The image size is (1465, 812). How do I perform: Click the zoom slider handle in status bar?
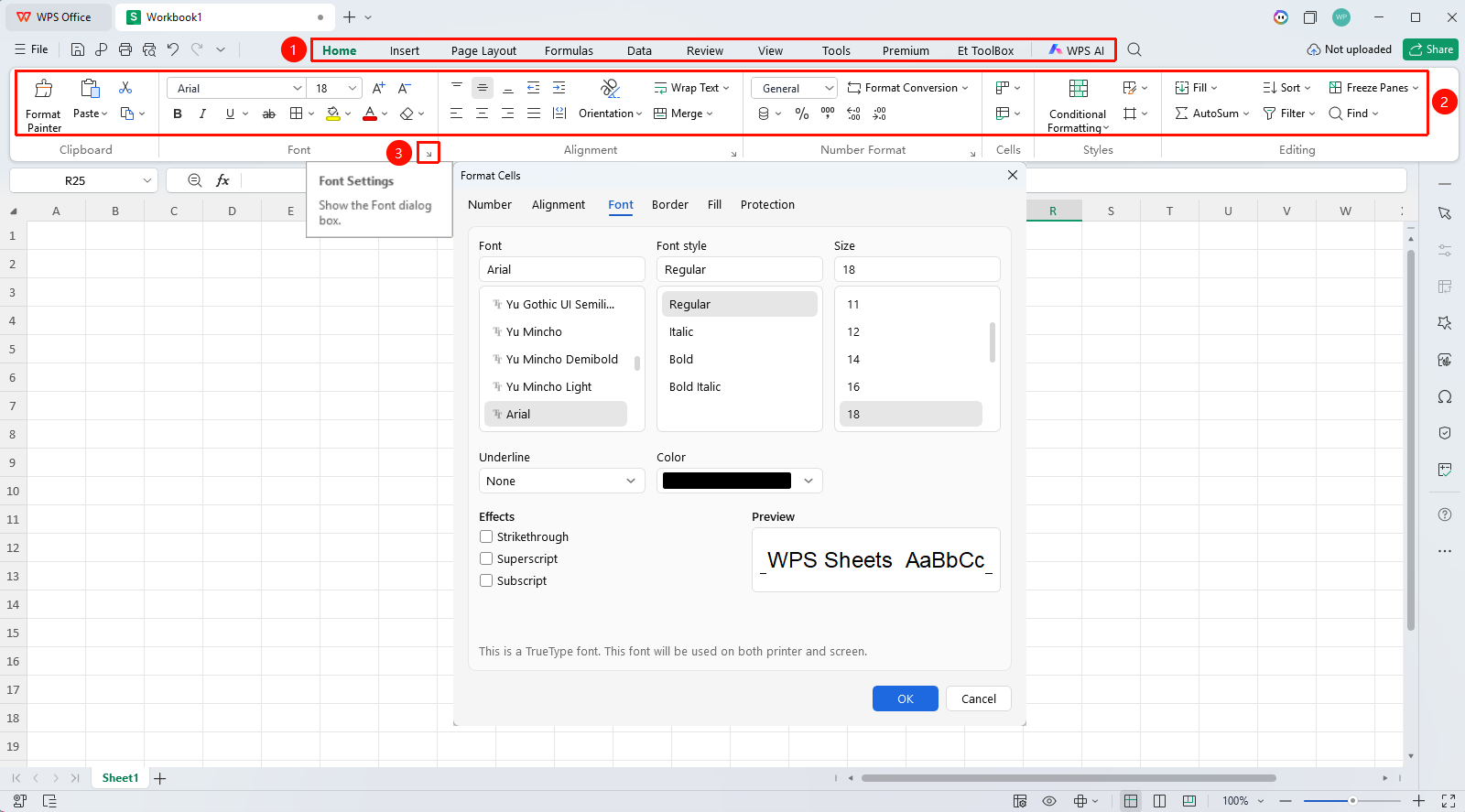pos(1352,801)
